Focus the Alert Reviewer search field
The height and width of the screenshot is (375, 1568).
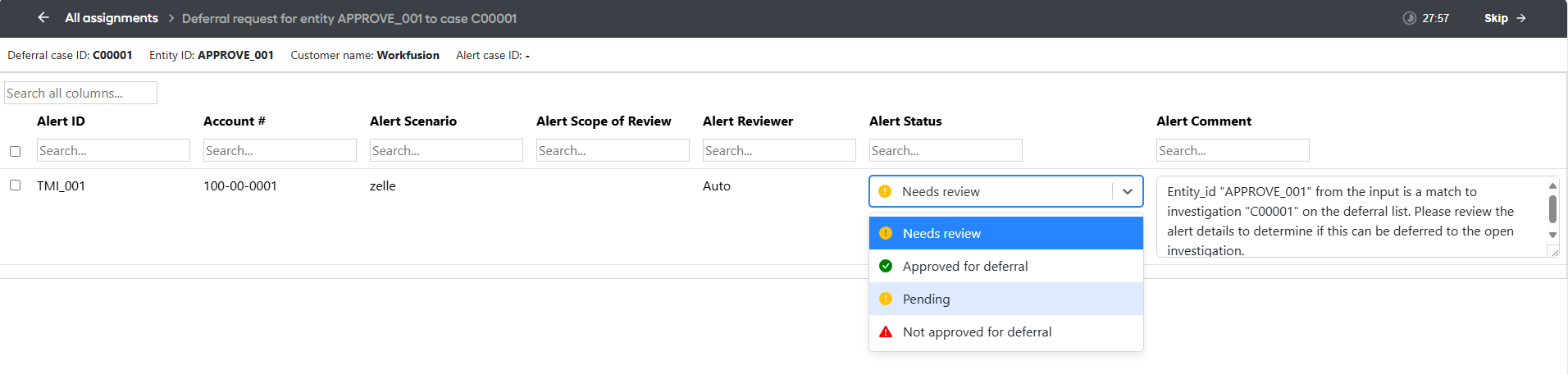pyautogui.click(x=779, y=150)
